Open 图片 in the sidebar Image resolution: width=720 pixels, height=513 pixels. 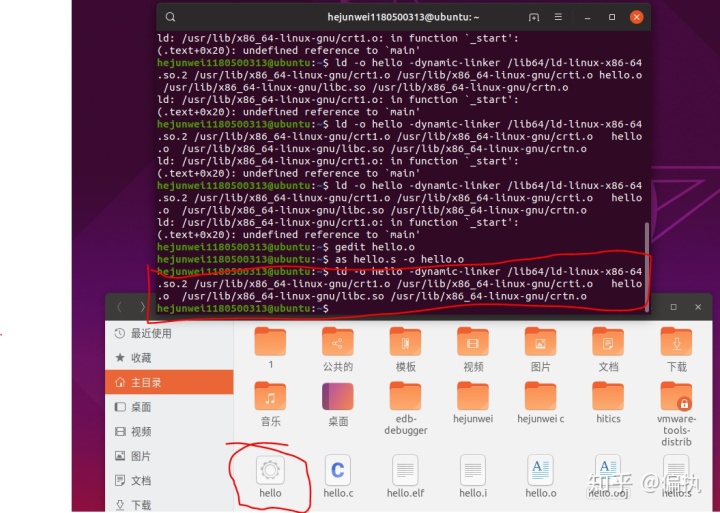pyautogui.click(x=169, y=456)
